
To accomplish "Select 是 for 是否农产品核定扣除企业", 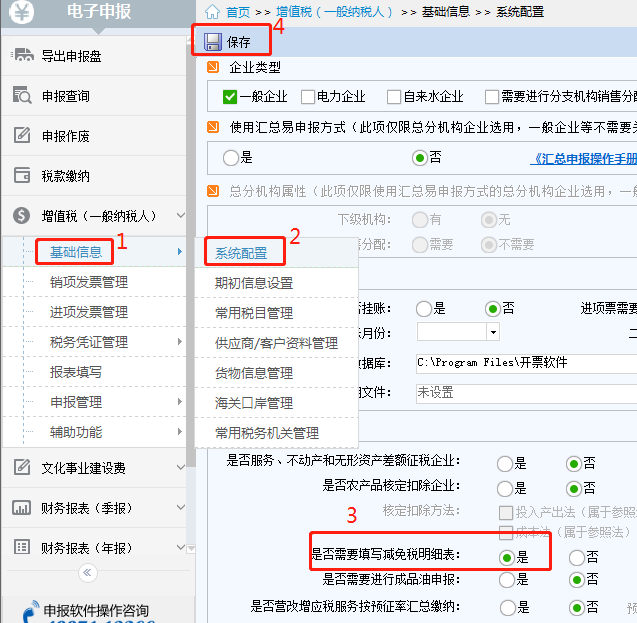I will [x=505, y=489].
